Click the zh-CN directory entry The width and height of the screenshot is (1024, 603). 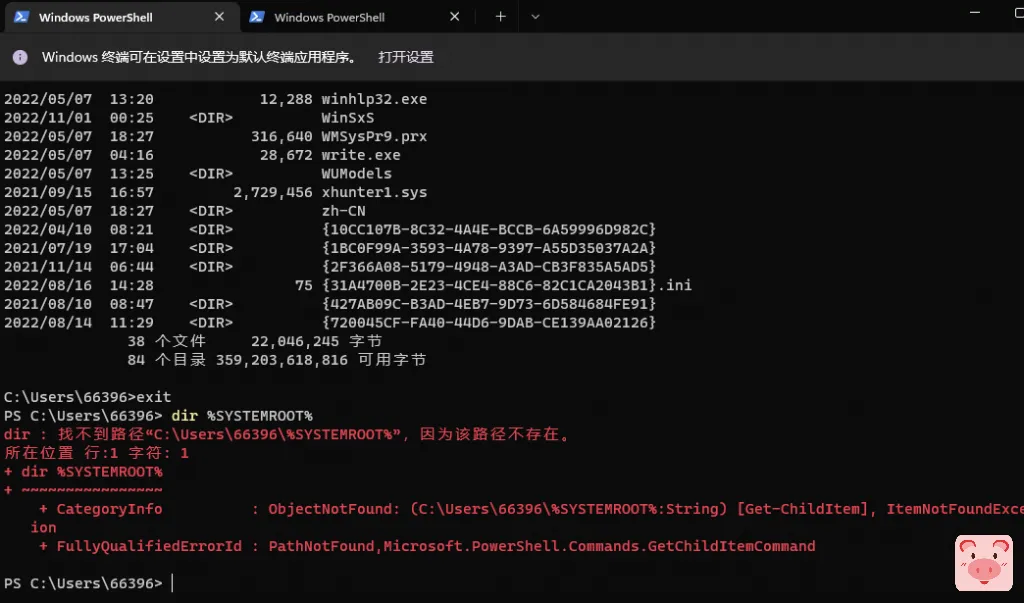point(343,211)
